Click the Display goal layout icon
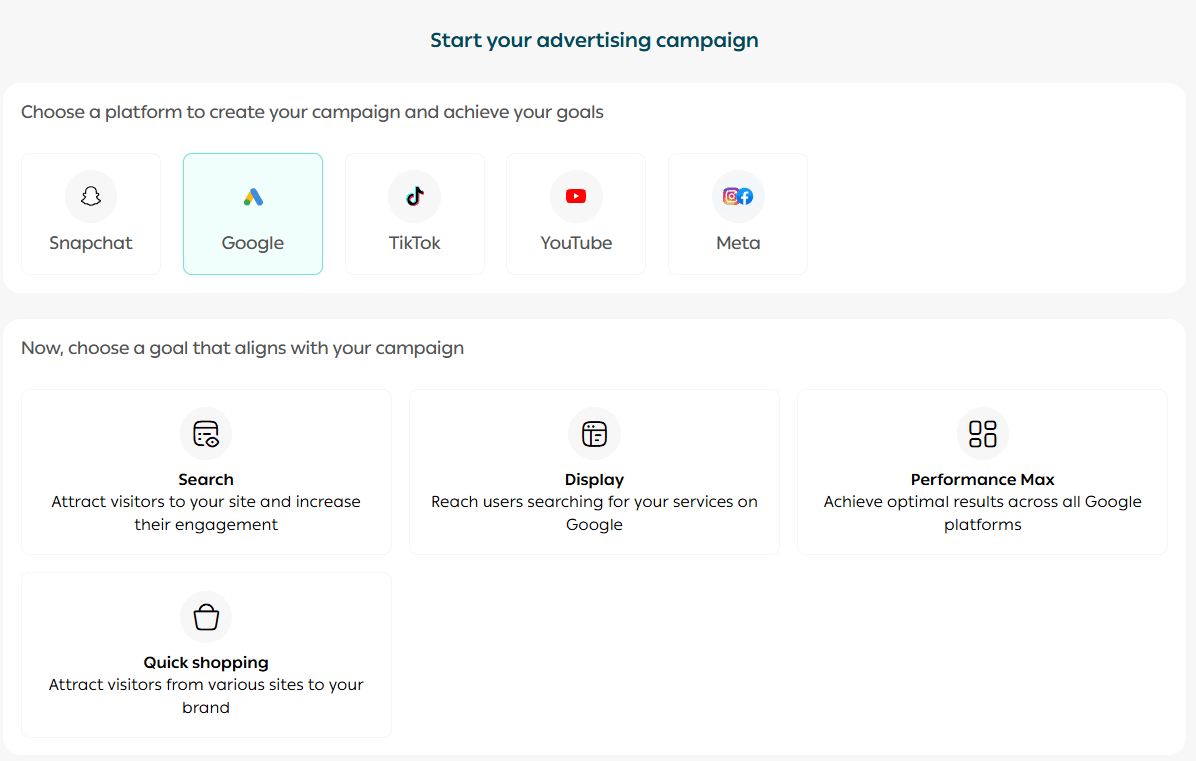The width and height of the screenshot is (1196, 761). (x=594, y=434)
